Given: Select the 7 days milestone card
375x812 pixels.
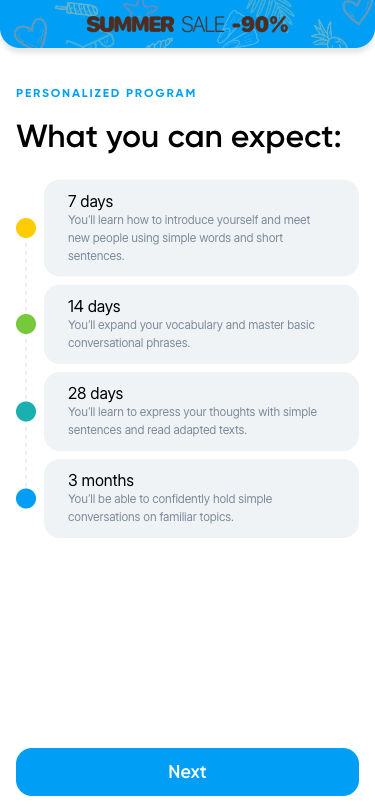Looking at the screenshot, I should (201, 228).
